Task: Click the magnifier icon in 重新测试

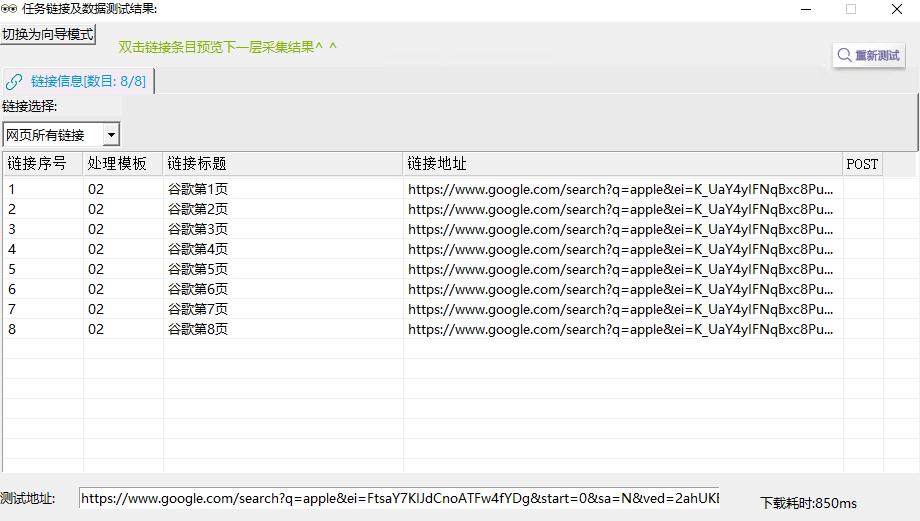Action: pyautogui.click(x=844, y=55)
